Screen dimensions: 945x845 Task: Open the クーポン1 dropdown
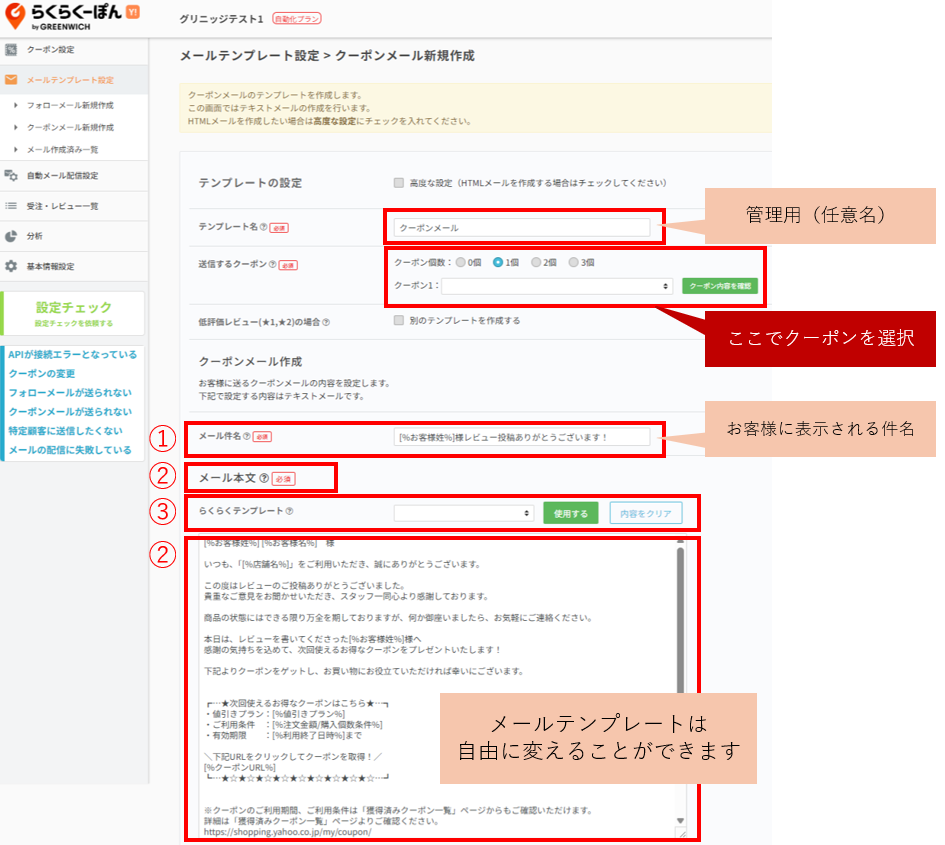point(556,286)
